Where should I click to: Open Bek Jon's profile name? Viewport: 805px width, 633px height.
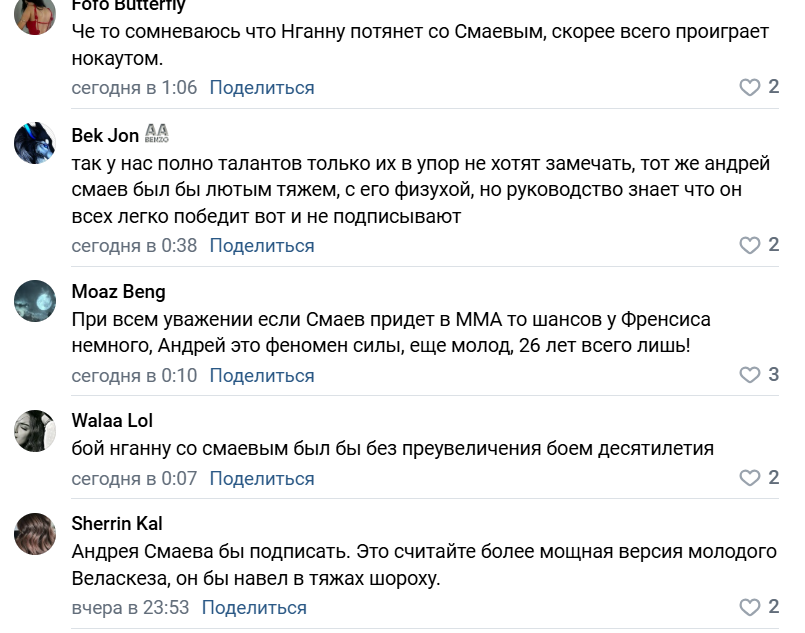(x=105, y=136)
